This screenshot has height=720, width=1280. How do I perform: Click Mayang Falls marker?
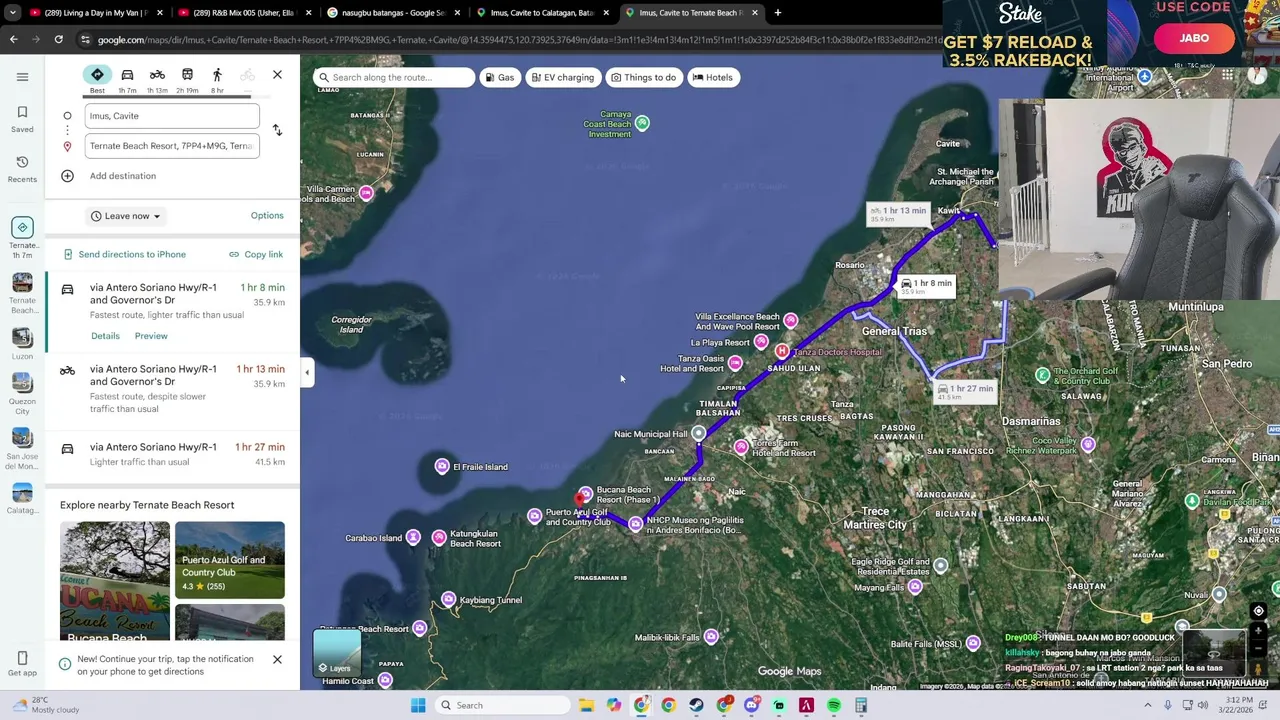coord(915,587)
